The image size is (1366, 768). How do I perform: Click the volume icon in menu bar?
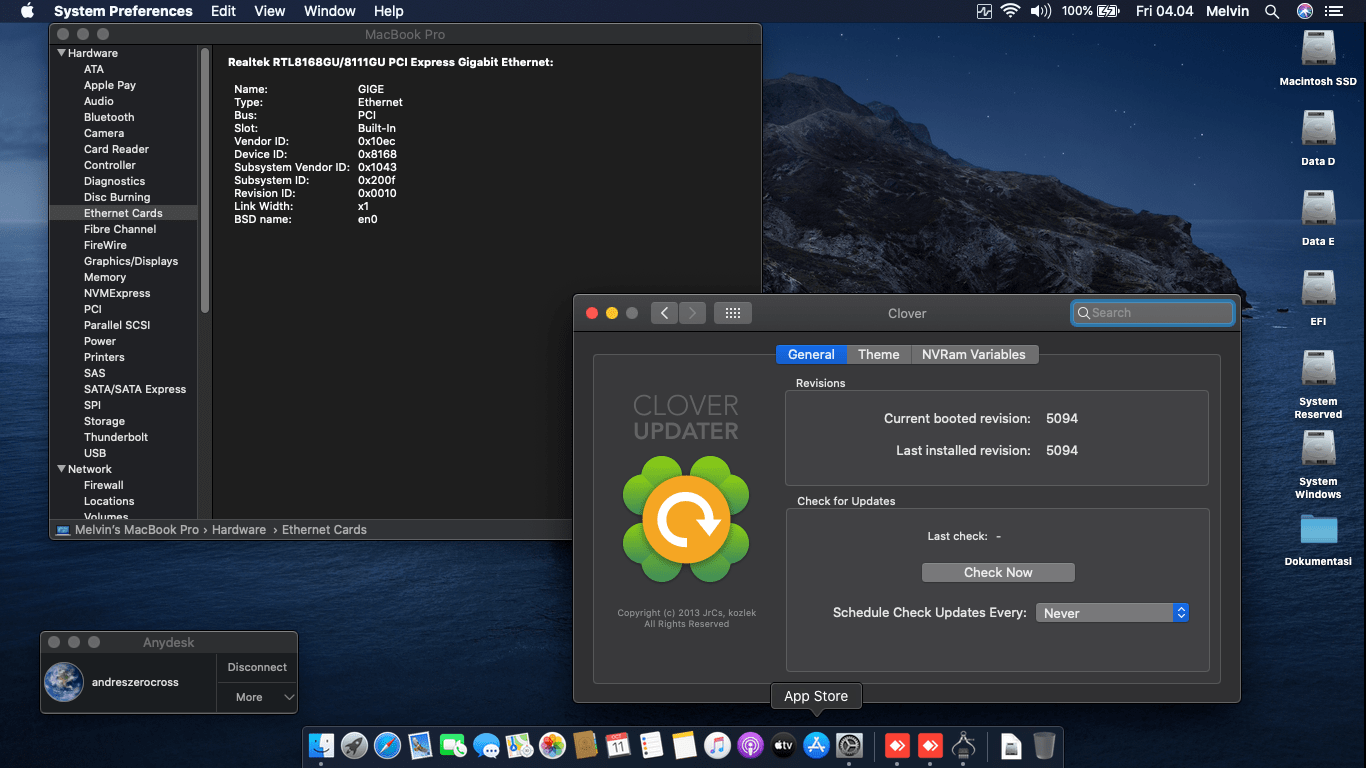tap(1041, 11)
